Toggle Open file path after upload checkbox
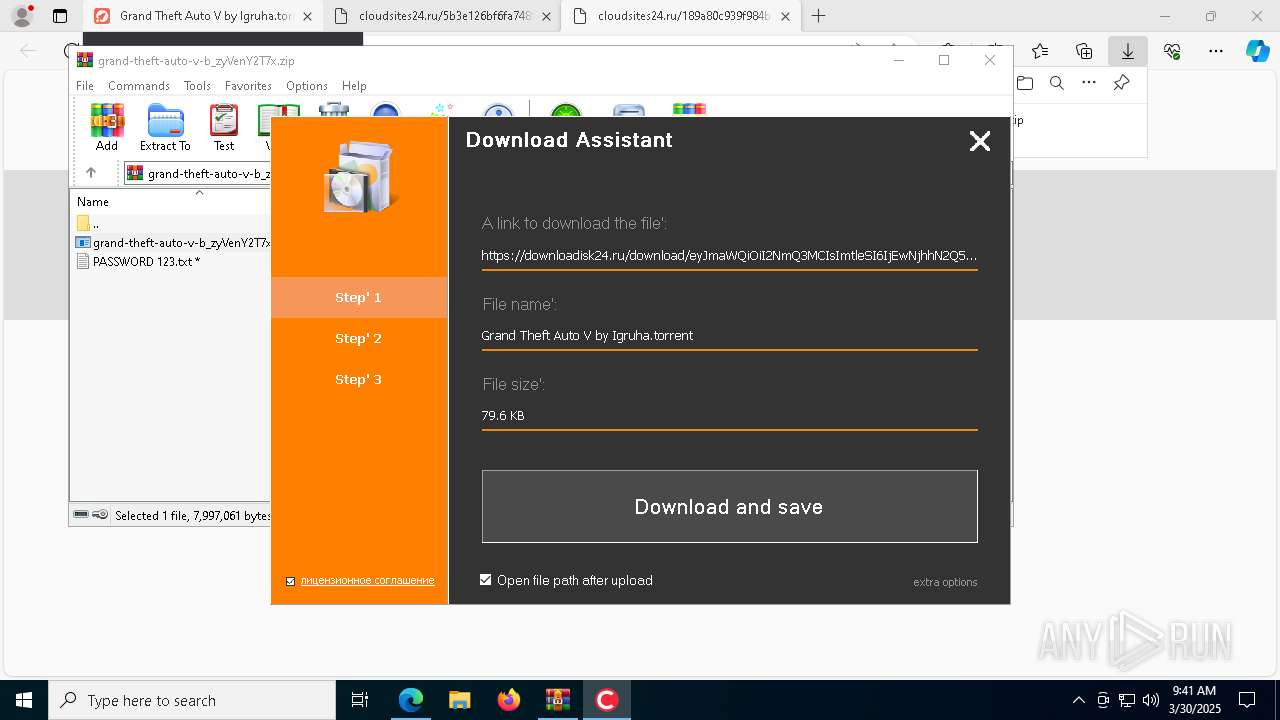 point(486,580)
